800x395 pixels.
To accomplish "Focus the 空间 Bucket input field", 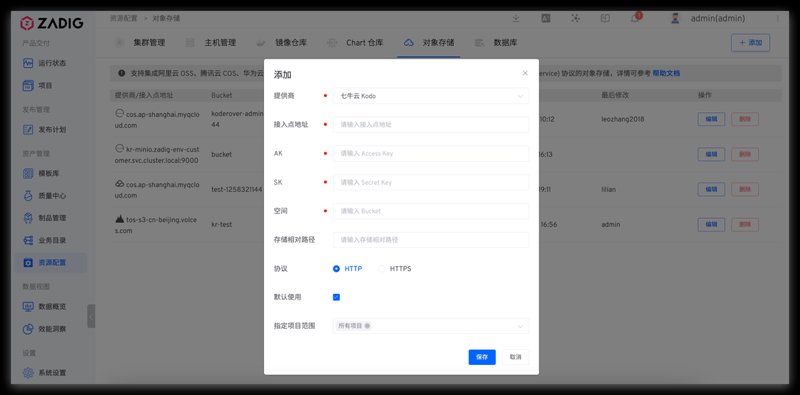I will pos(431,211).
